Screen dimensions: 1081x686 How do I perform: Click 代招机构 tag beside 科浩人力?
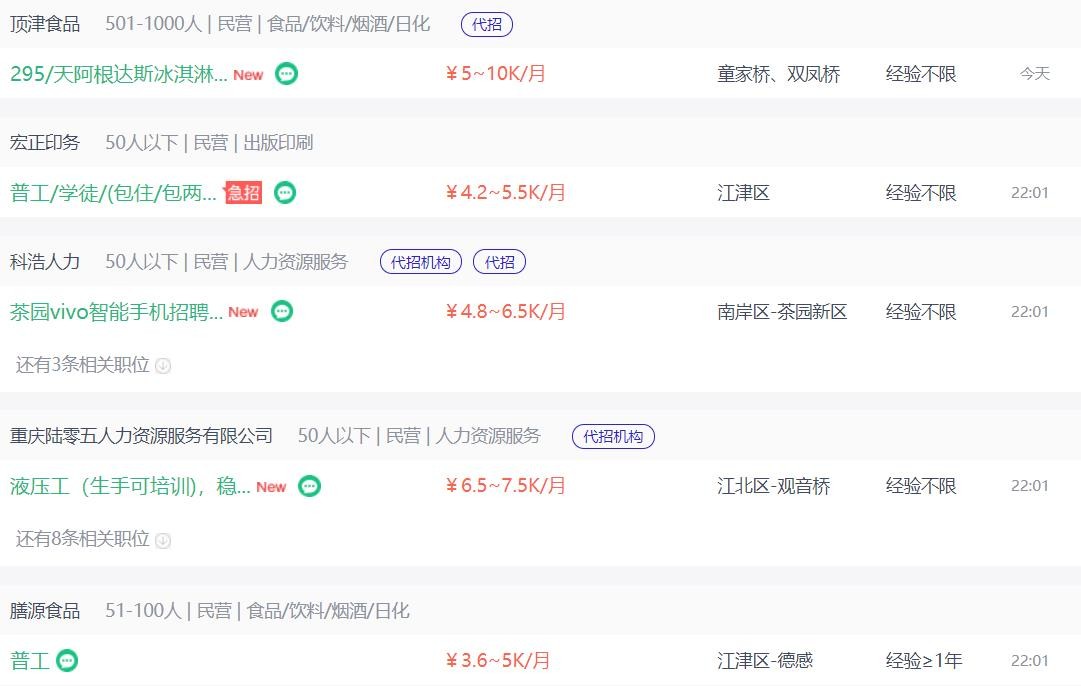[421, 262]
